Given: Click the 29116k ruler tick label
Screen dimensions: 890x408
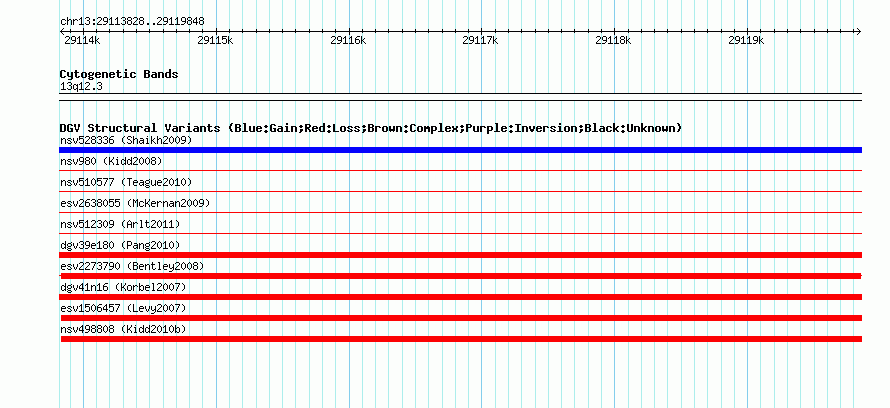Looking at the screenshot, I should (347, 40).
